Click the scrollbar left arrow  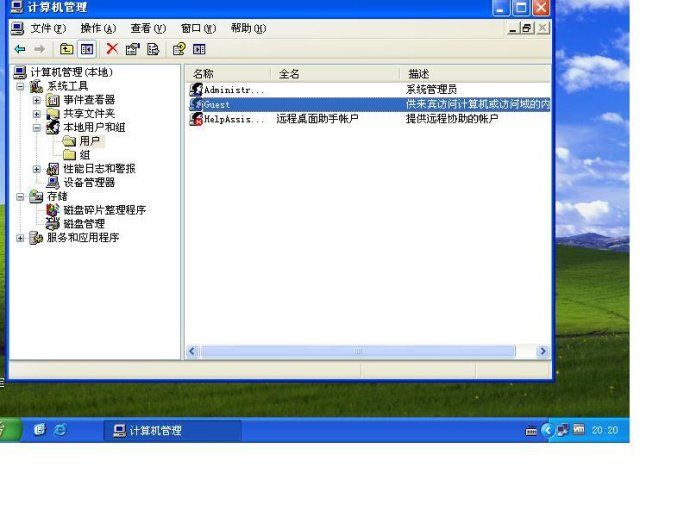coord(191,351)
